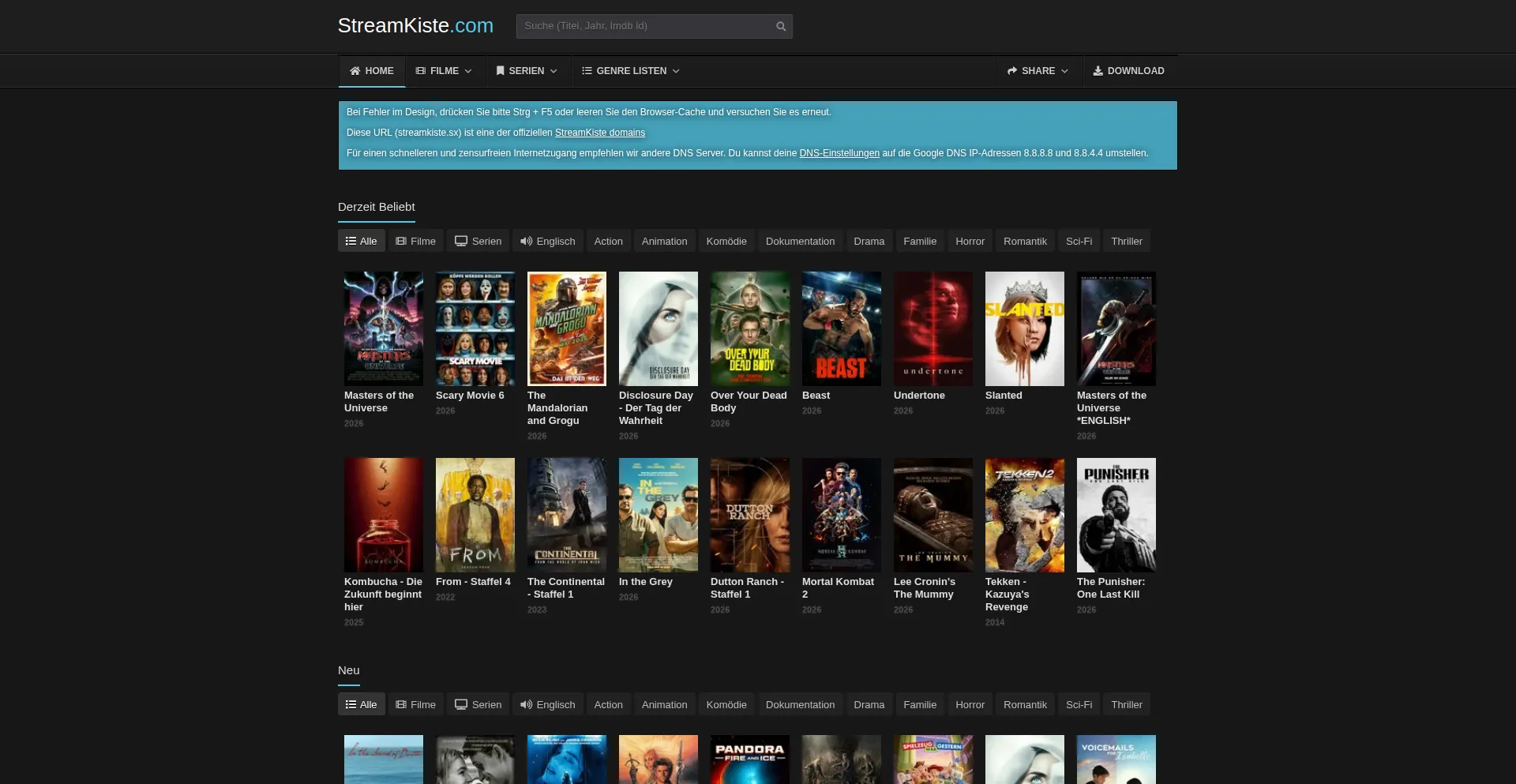1516x784 pixels.
Task: Click the monitor icon on Neu Serien filter
Action: coord(461,705)
